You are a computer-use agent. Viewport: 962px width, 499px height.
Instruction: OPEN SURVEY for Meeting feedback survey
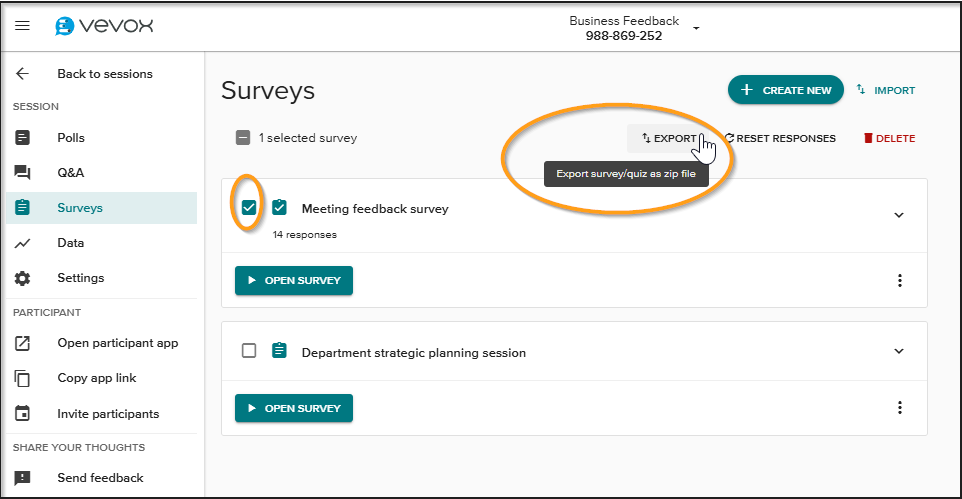coord(294,280)
